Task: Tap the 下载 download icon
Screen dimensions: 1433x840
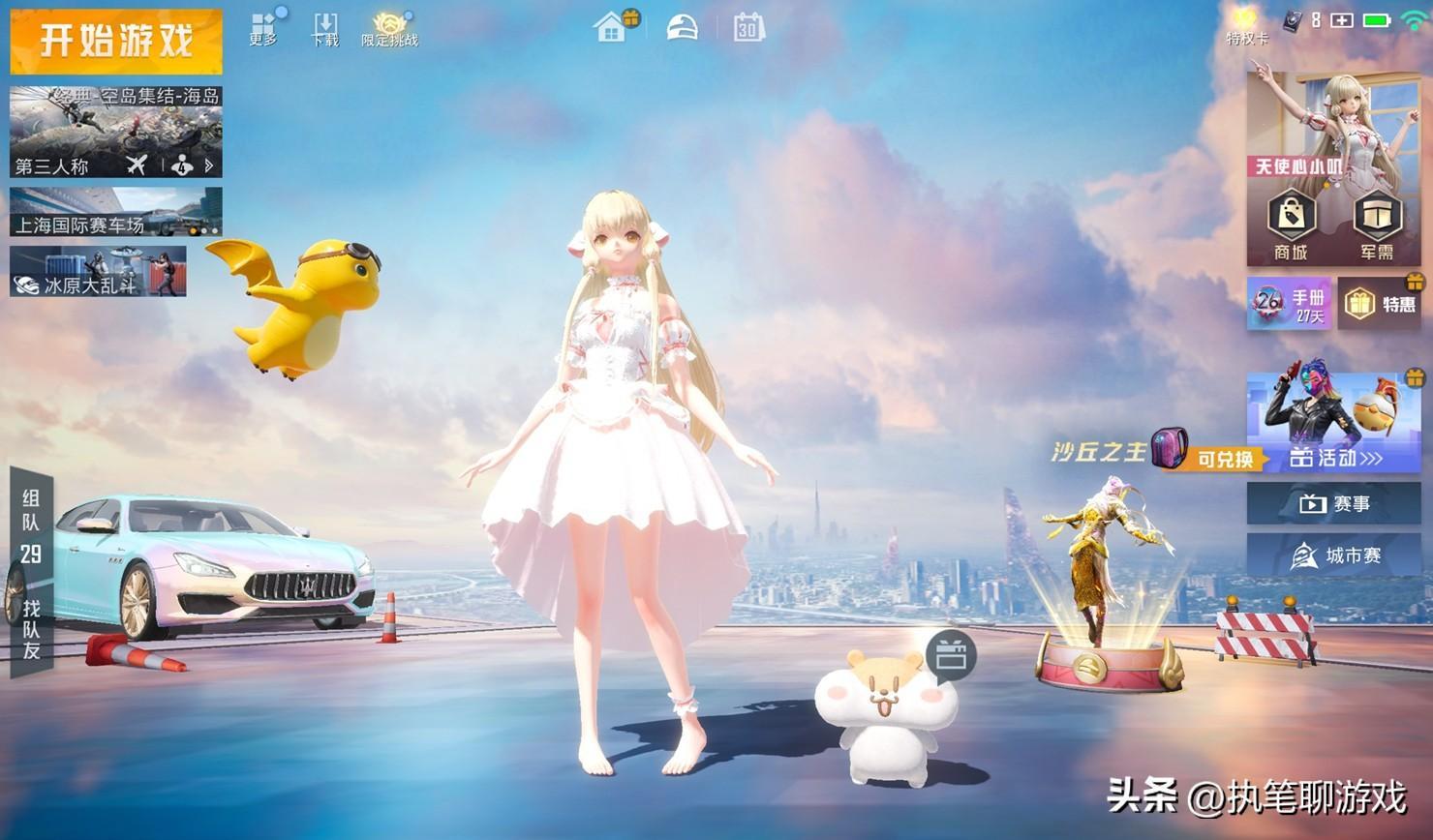Action: 325,28
